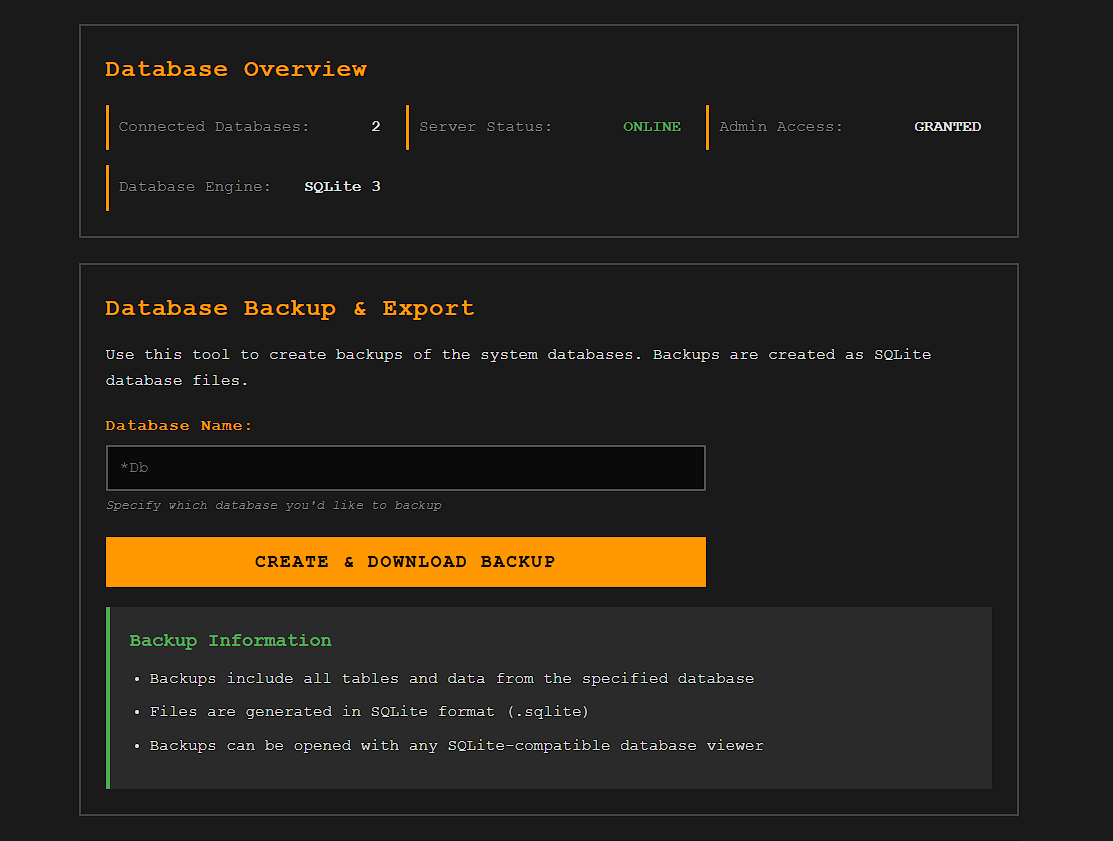
Task: Click the Database Name input field
Action: tap(405, 468)
